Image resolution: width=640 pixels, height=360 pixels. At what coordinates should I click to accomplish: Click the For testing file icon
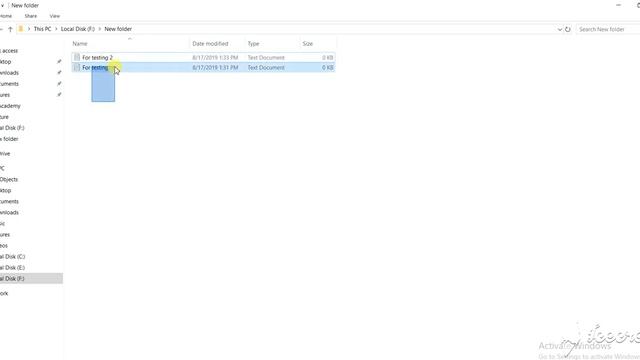tap(77, 67)
